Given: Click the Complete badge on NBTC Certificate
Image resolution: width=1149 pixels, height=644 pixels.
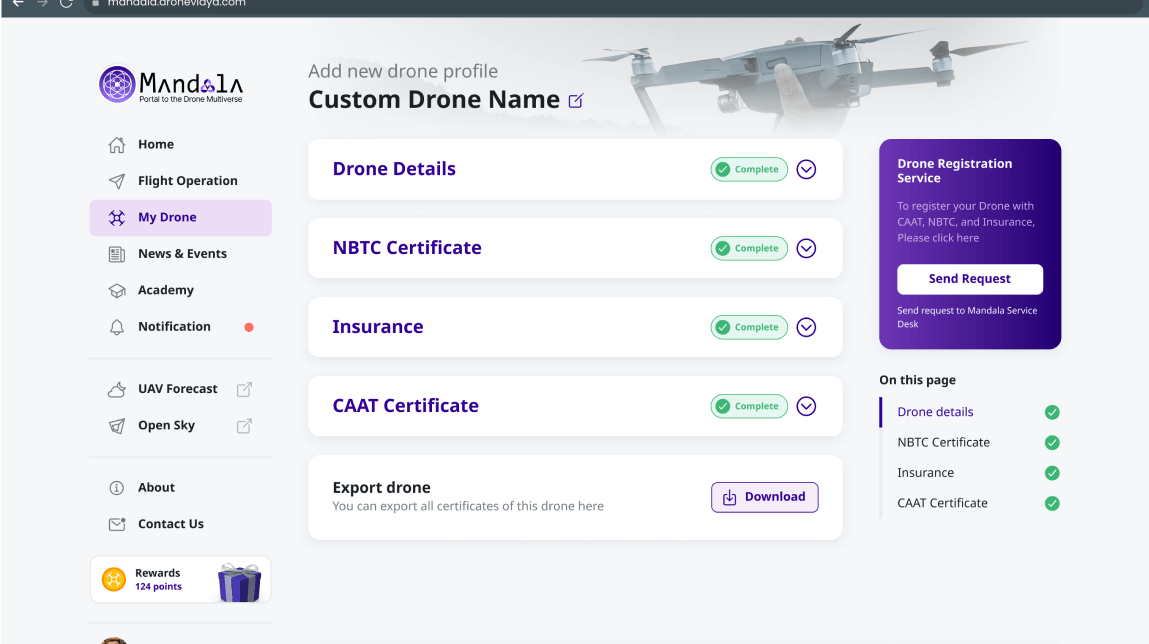Looking at the screenshot, I should (x=749, y=248).
